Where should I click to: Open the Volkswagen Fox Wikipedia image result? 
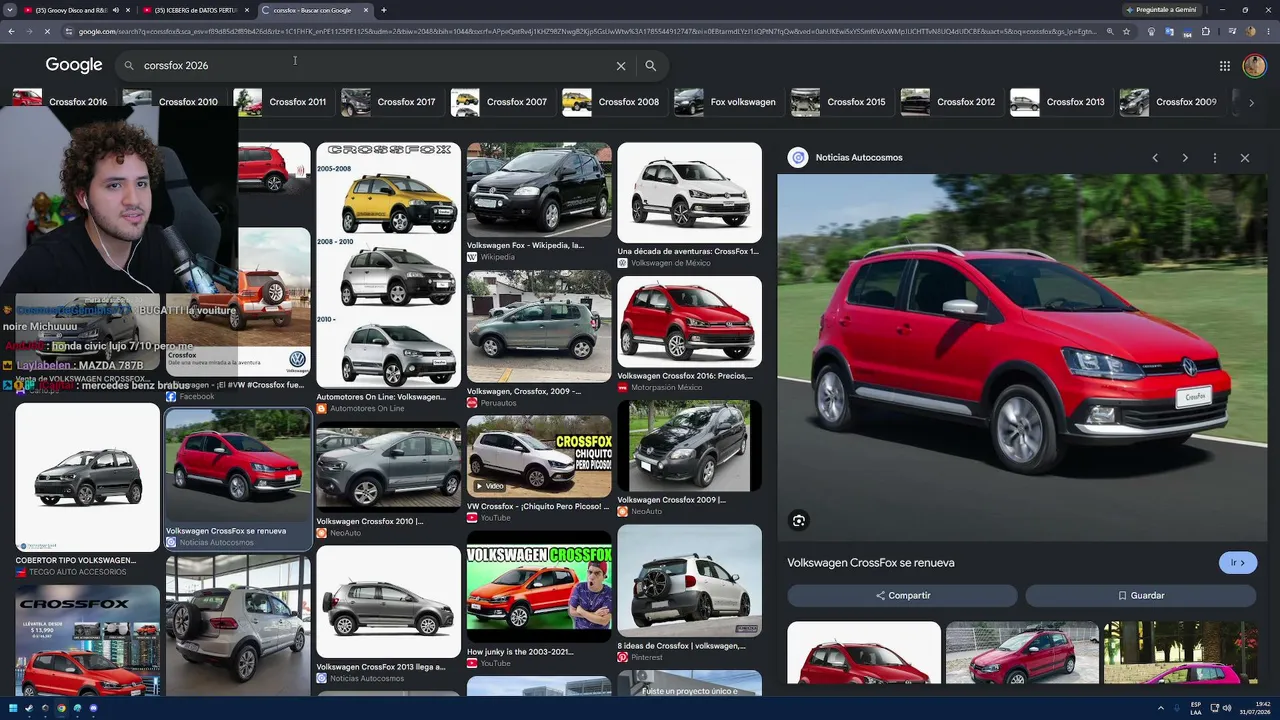539,190
